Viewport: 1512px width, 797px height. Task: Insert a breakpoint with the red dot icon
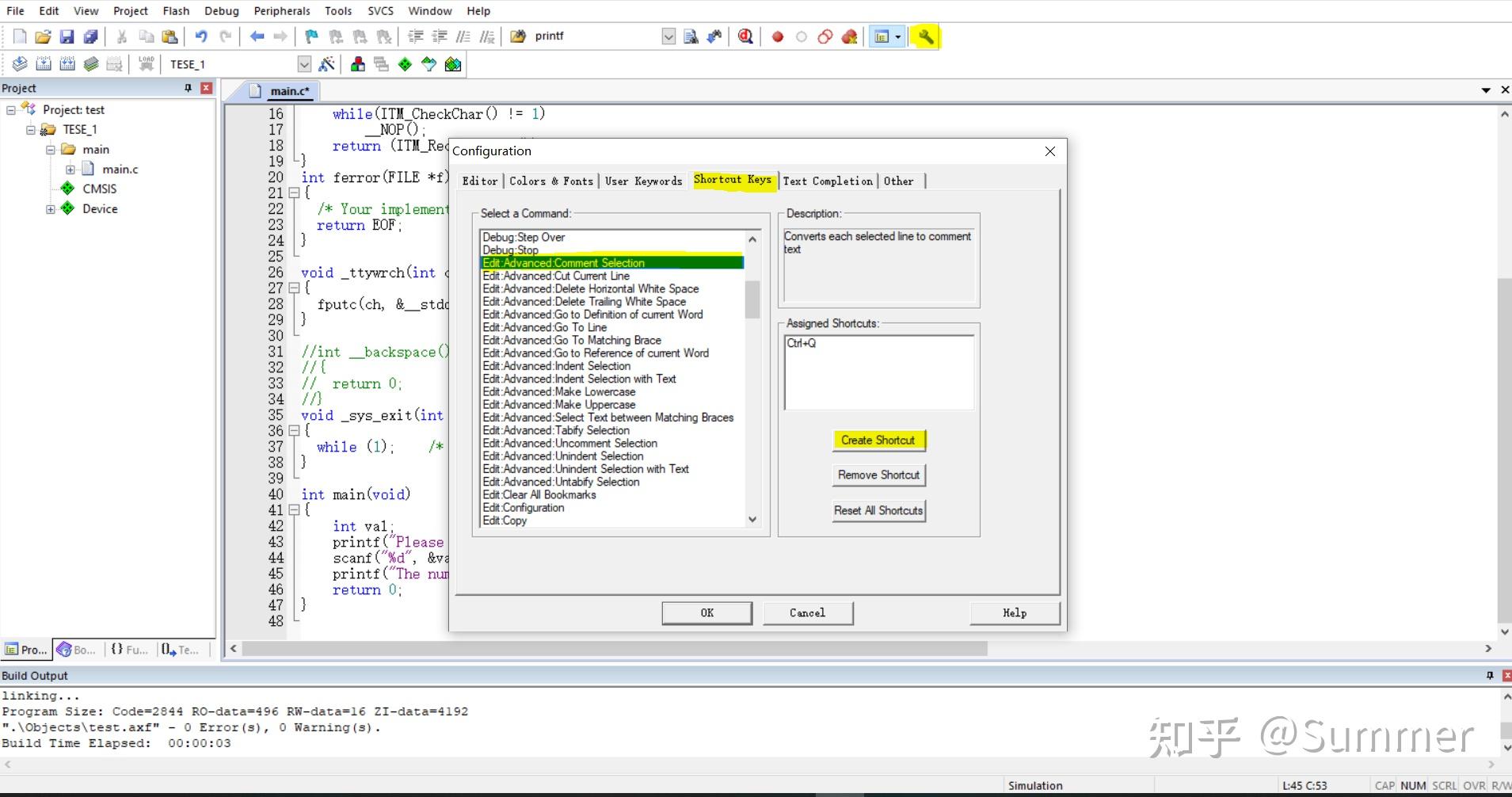point(778,36)
